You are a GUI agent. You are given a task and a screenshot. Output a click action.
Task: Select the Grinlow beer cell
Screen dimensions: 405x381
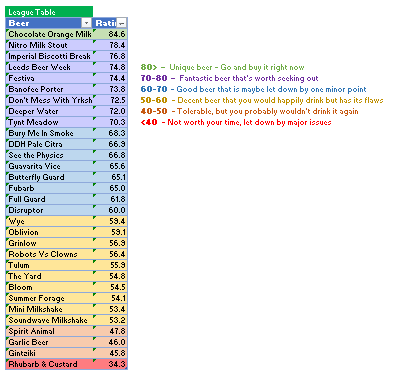tap(50, 243)
